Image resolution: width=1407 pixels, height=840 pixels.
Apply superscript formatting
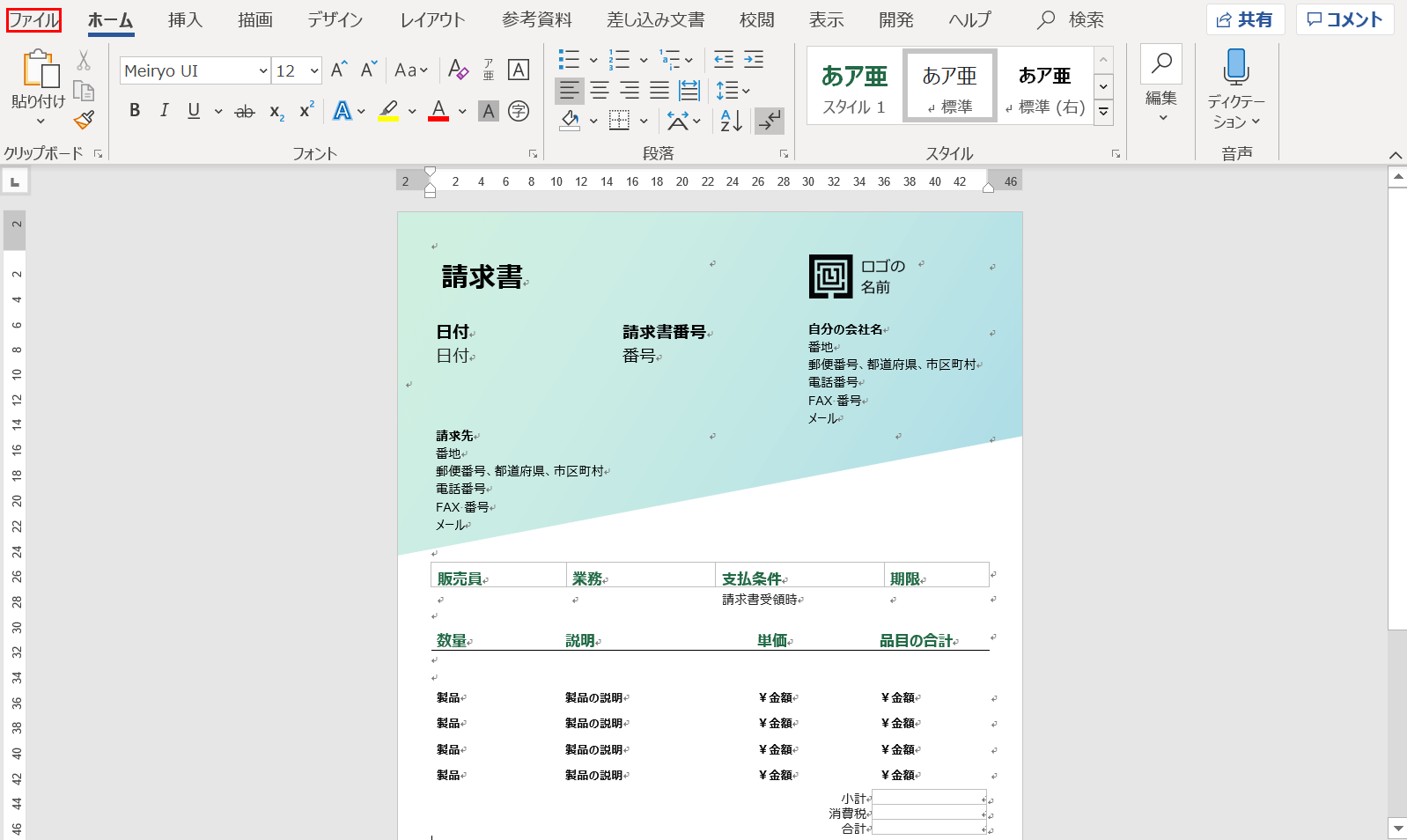306,110
